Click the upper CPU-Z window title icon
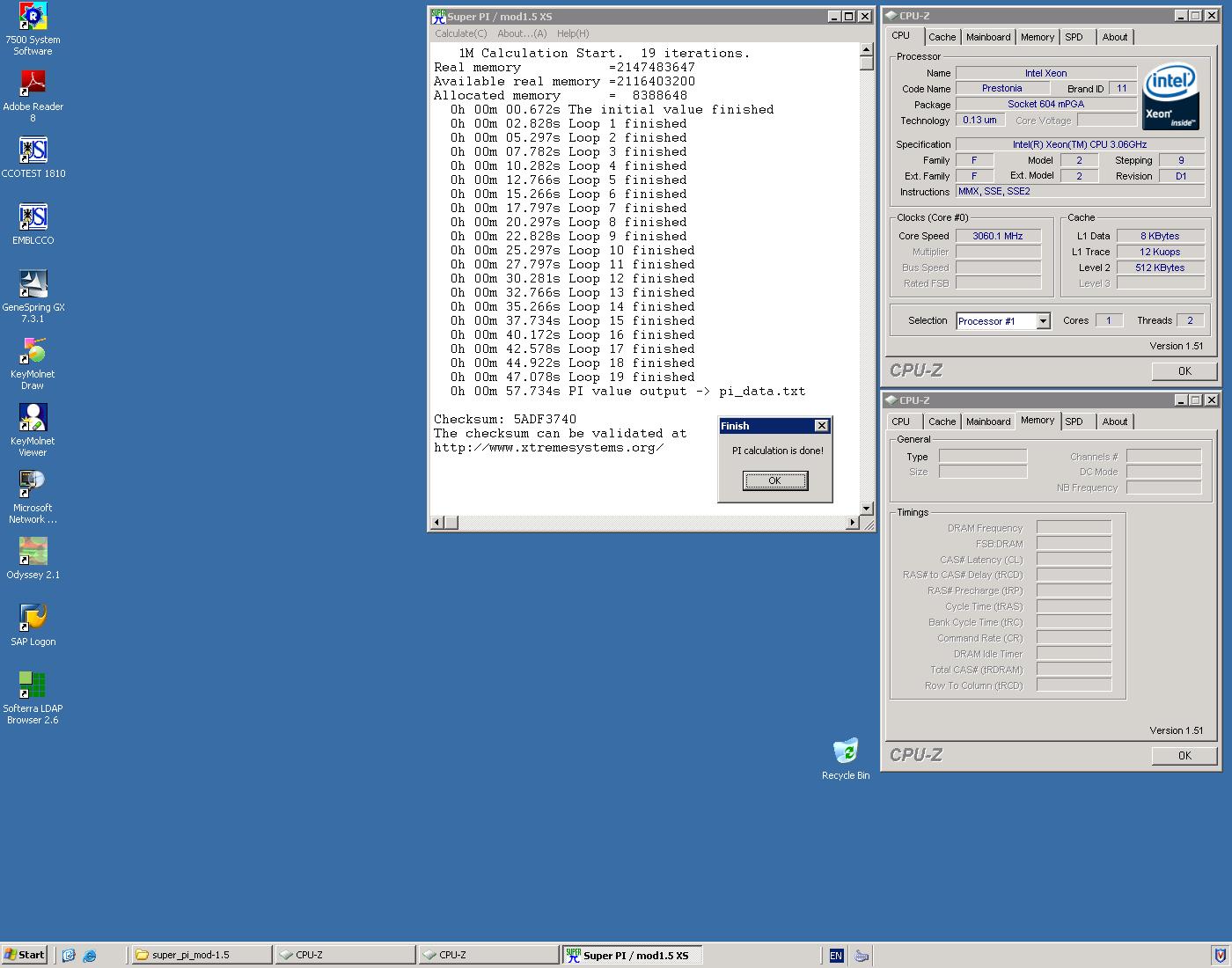The width and height of the screenshot is (1232, 968). (891, 16)
